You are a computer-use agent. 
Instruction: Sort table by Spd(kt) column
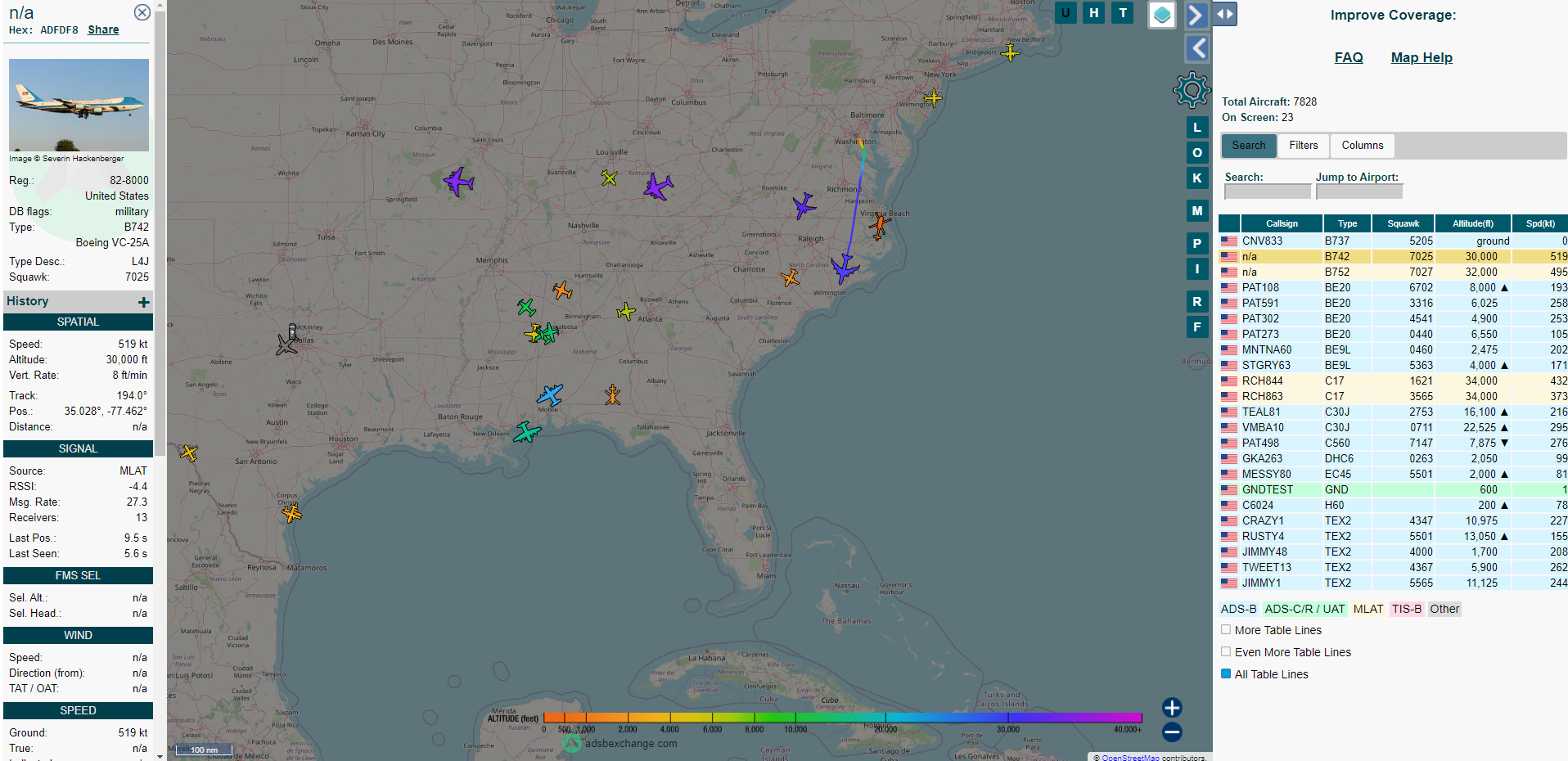1540,223
